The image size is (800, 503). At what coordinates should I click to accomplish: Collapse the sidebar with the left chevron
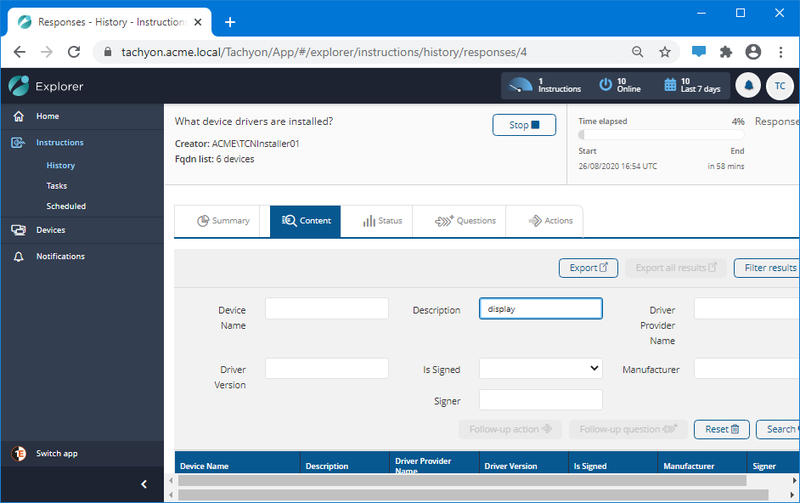pos(144,484)
